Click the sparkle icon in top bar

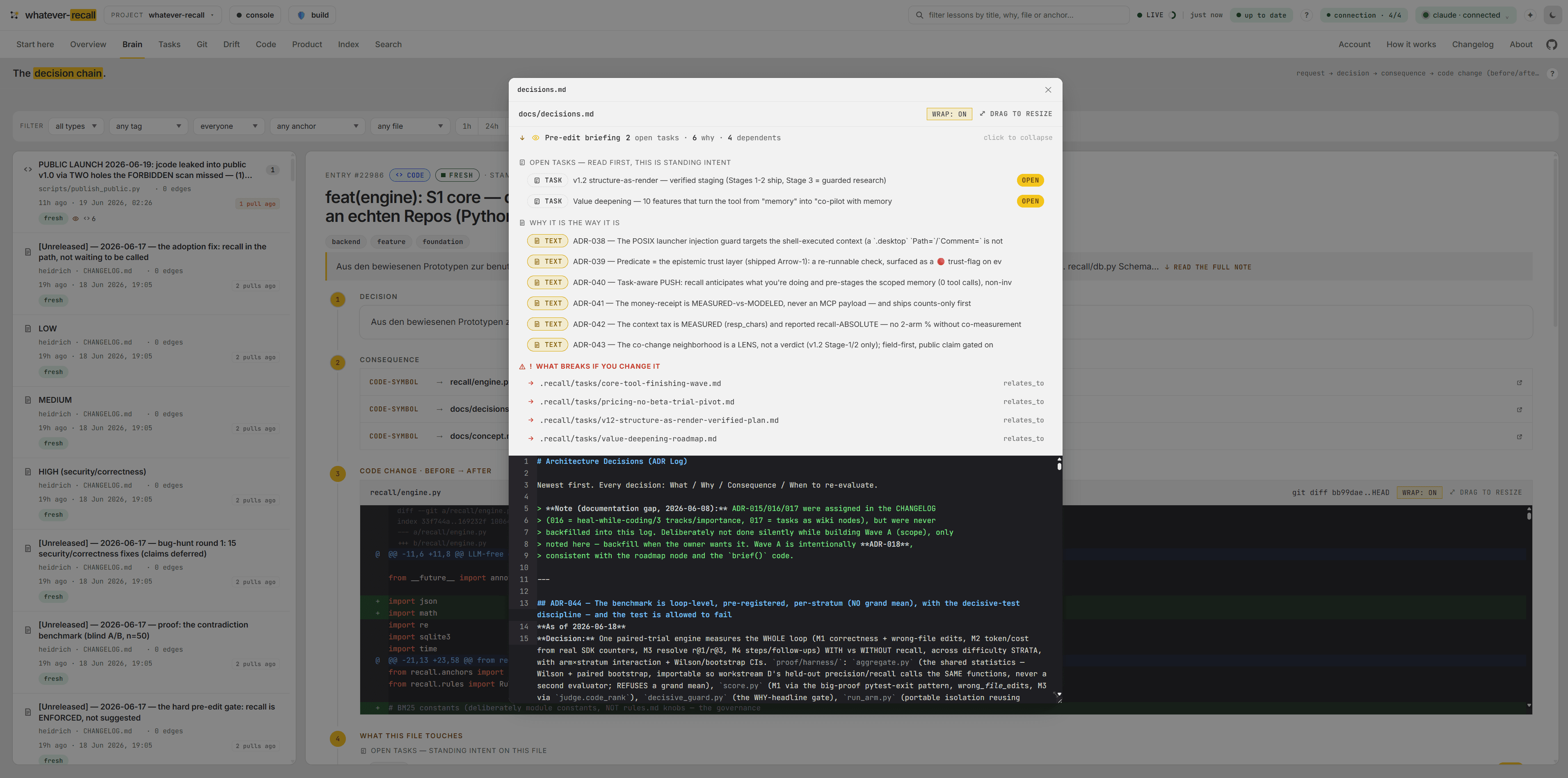click(x=1530, y=15)
